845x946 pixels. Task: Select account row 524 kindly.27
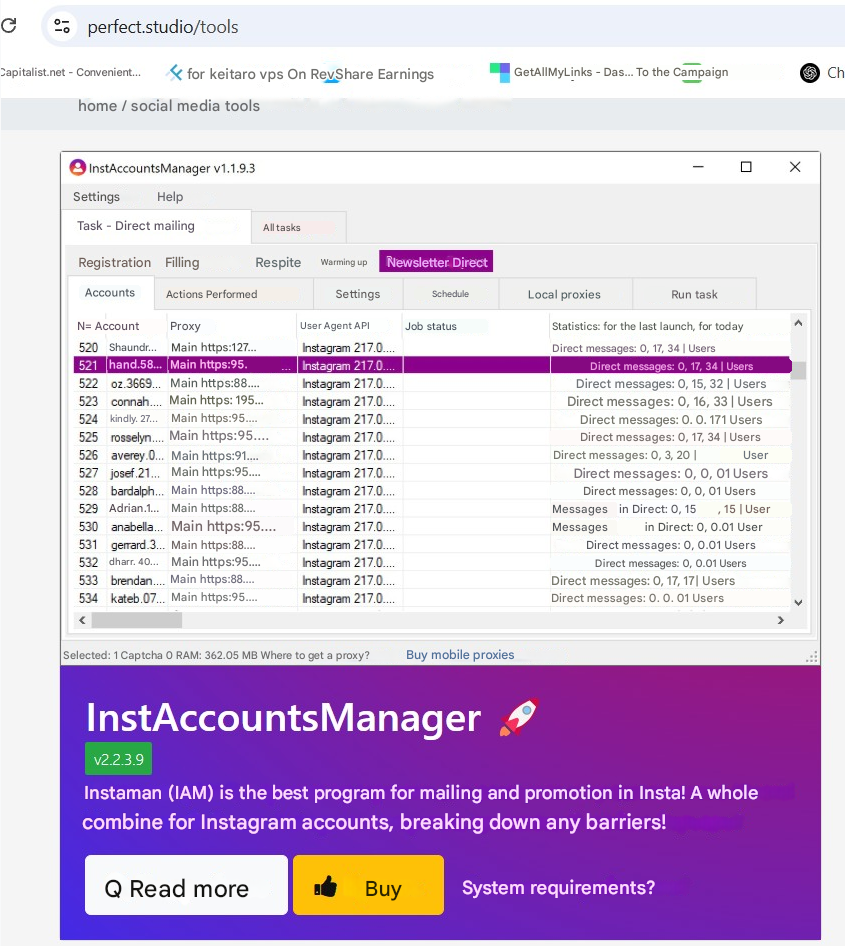[x=432, y=419]
